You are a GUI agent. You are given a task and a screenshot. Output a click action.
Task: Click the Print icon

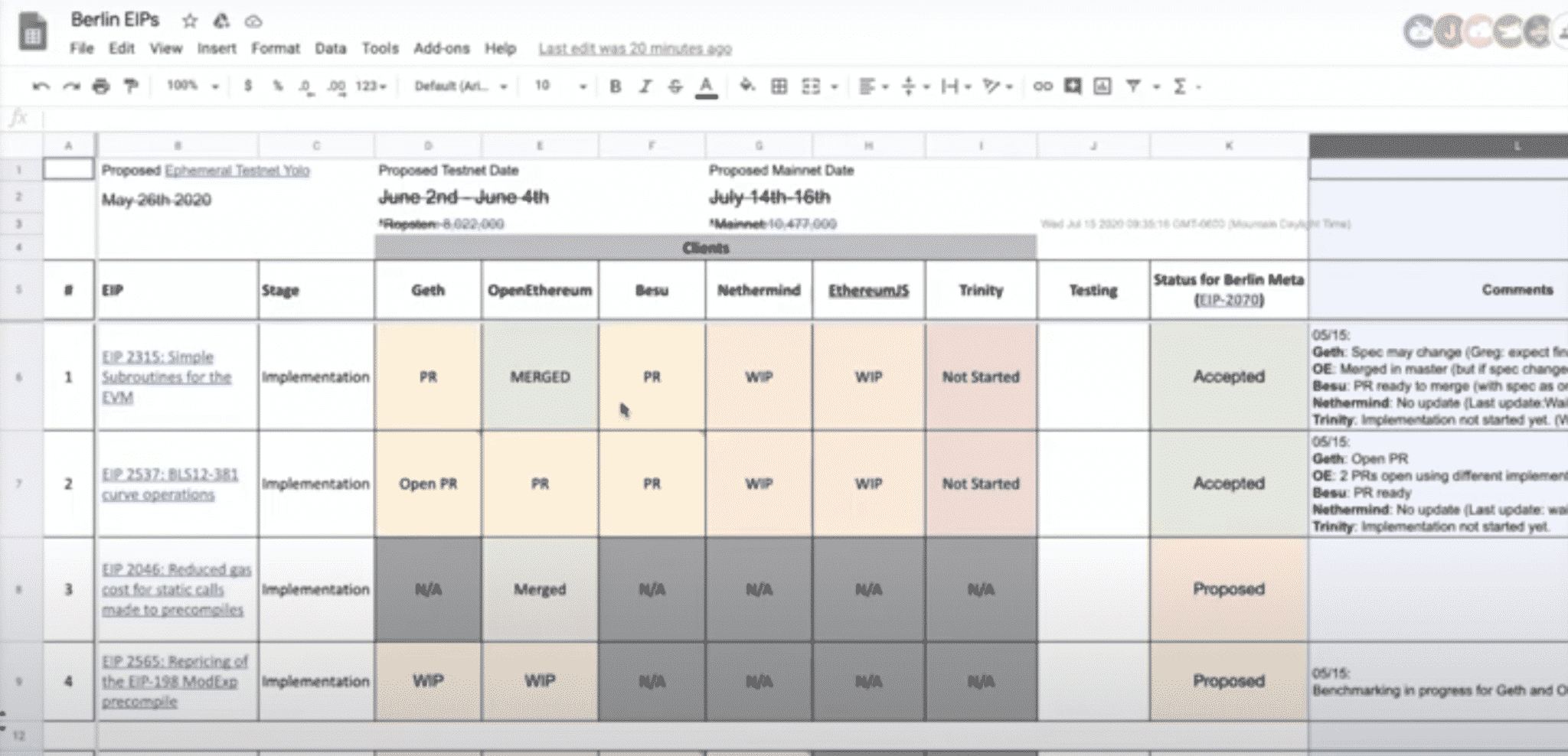pyautogui.click(x=101, y=86)
